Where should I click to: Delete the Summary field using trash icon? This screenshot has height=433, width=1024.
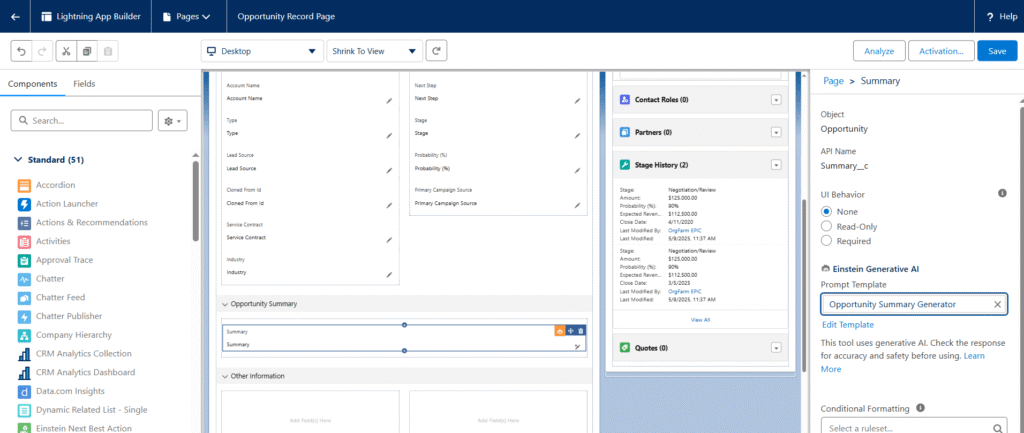coord(581,331)
